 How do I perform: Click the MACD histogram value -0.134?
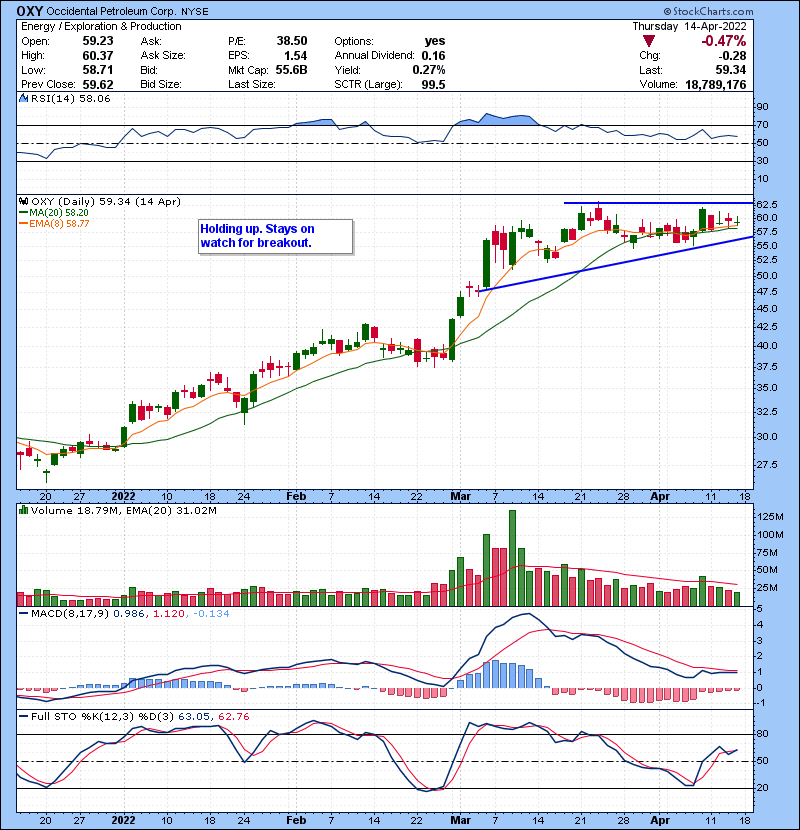click(211, 614)
